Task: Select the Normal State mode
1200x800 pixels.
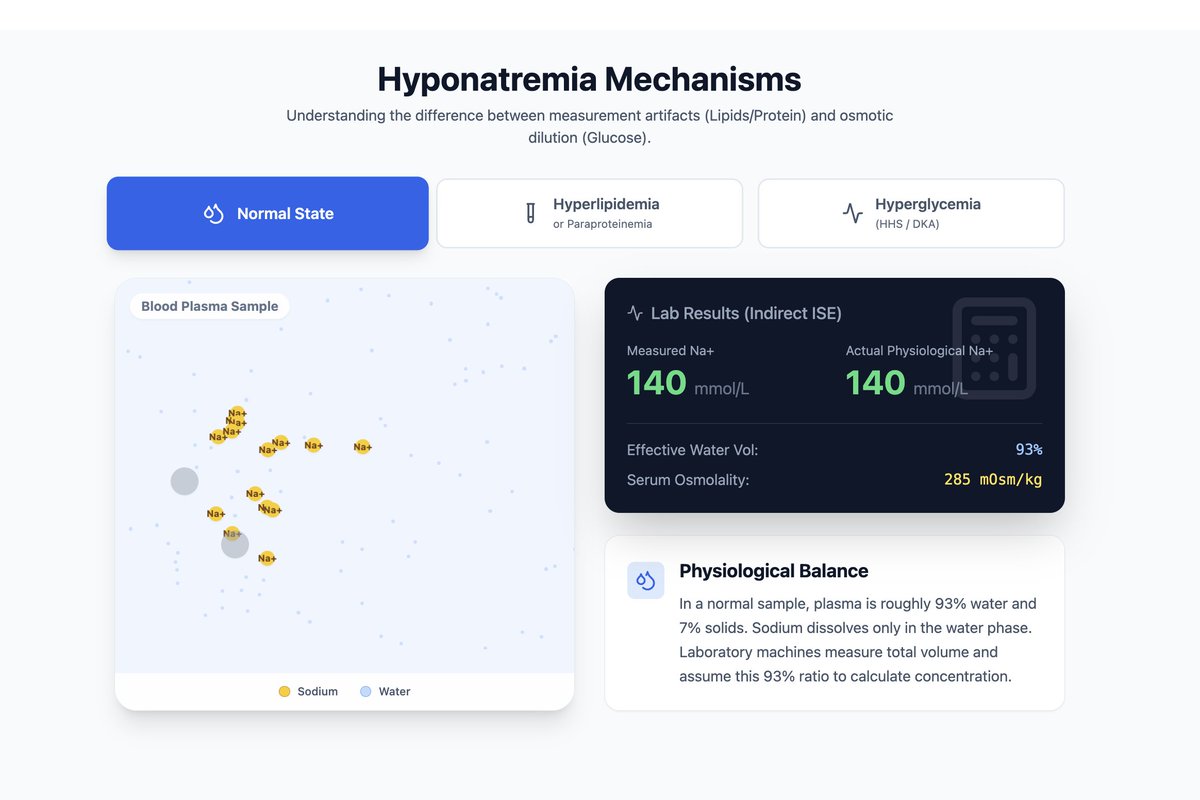Action: (267, 213)
